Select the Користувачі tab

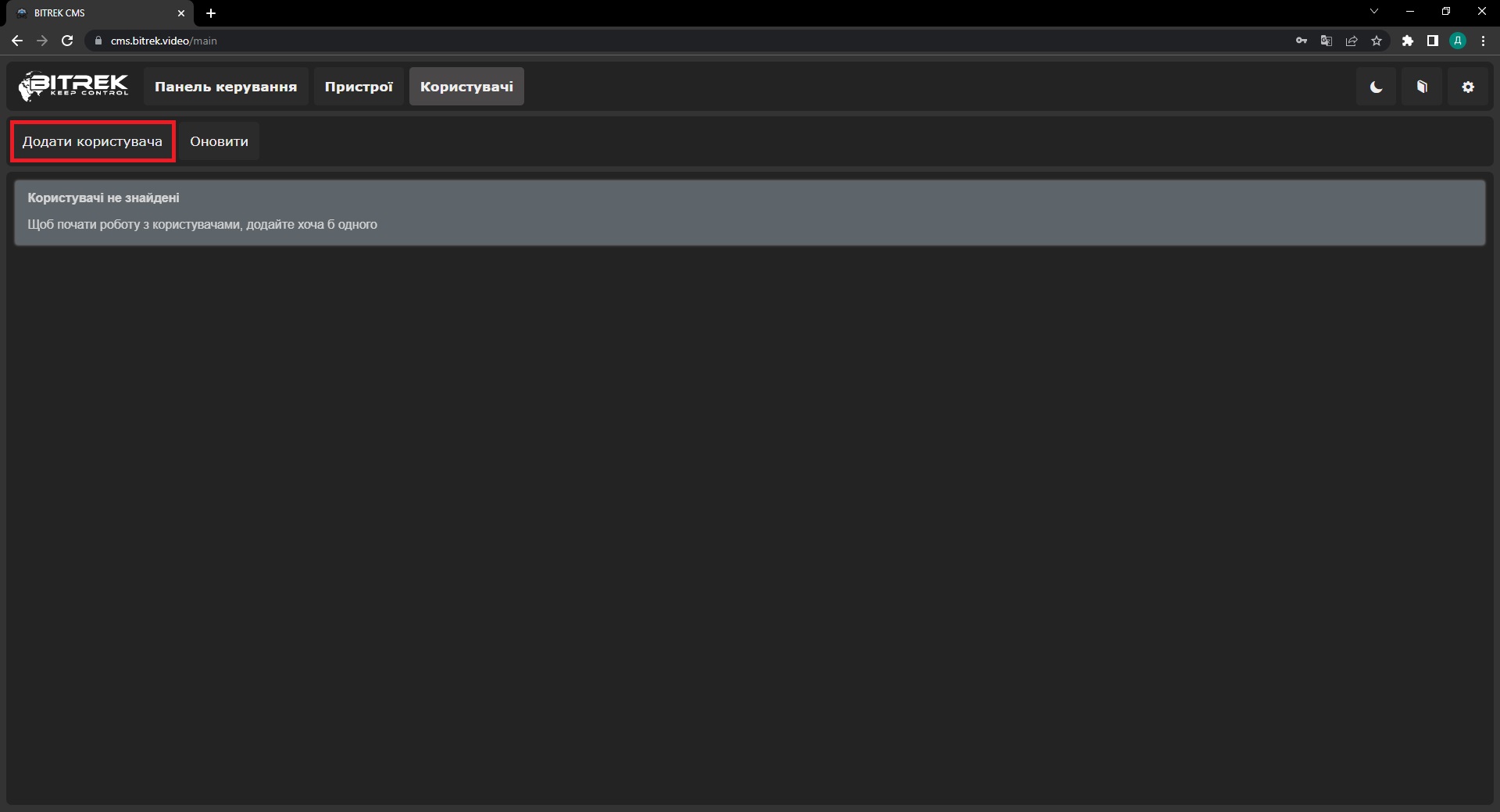pyautogui.click(x=466, y=87)
